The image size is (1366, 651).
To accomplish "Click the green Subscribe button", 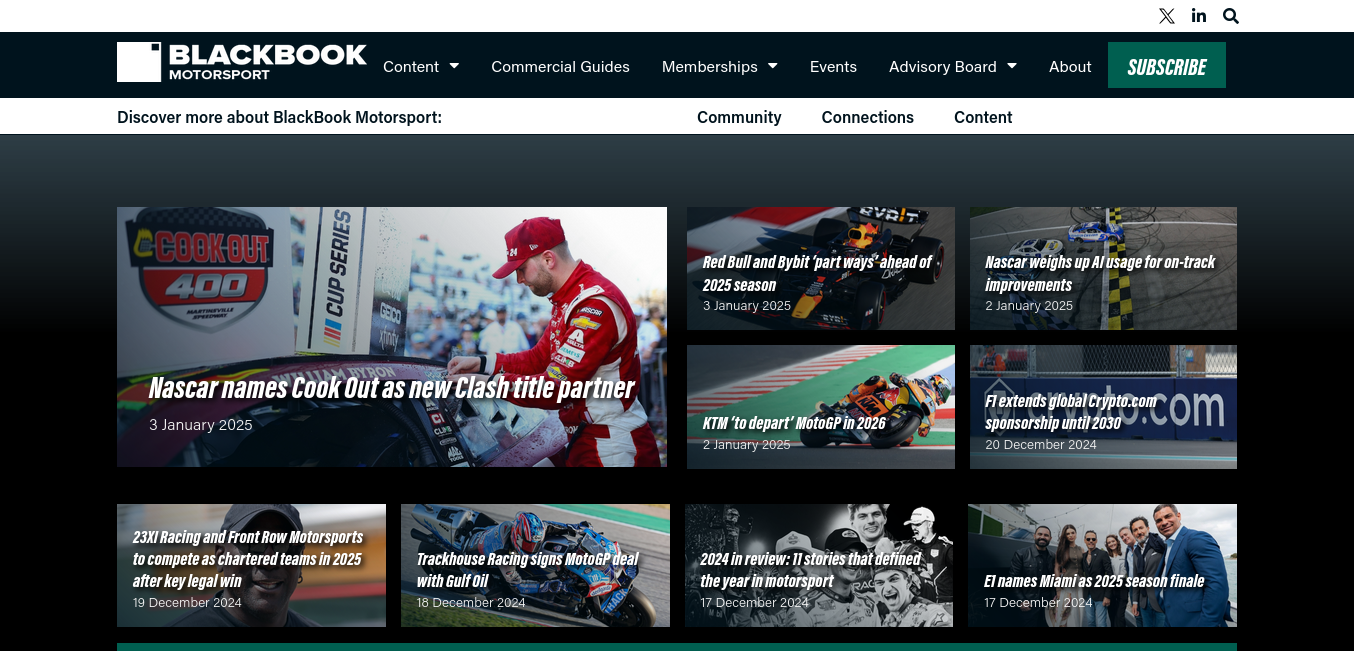I will 1167,66.
